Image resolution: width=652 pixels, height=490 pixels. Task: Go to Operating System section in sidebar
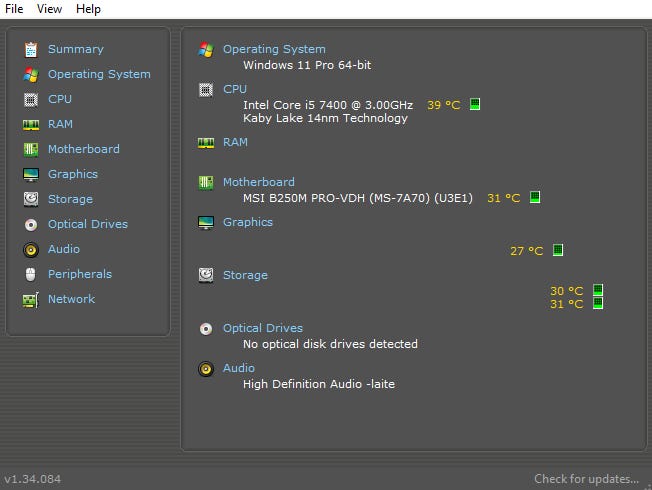99,74
